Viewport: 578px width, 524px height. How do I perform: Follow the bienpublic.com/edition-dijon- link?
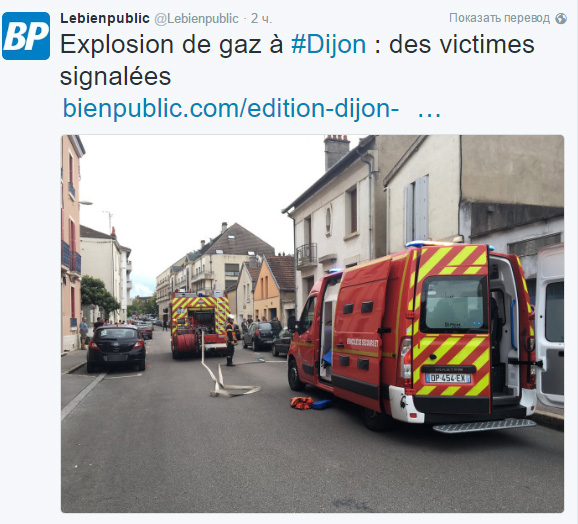[231, 108]
